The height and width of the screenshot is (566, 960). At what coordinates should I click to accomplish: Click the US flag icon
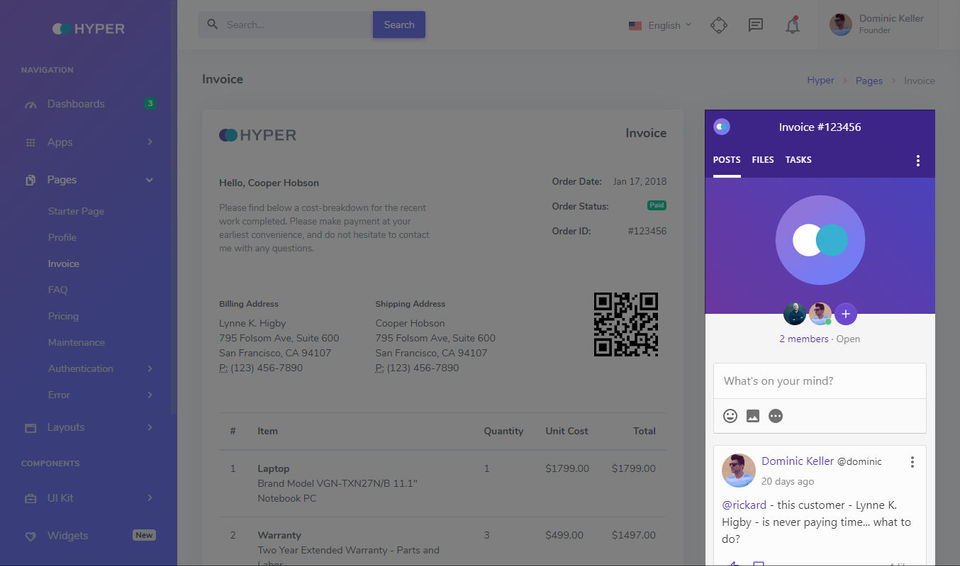click(x=635, y=26)
